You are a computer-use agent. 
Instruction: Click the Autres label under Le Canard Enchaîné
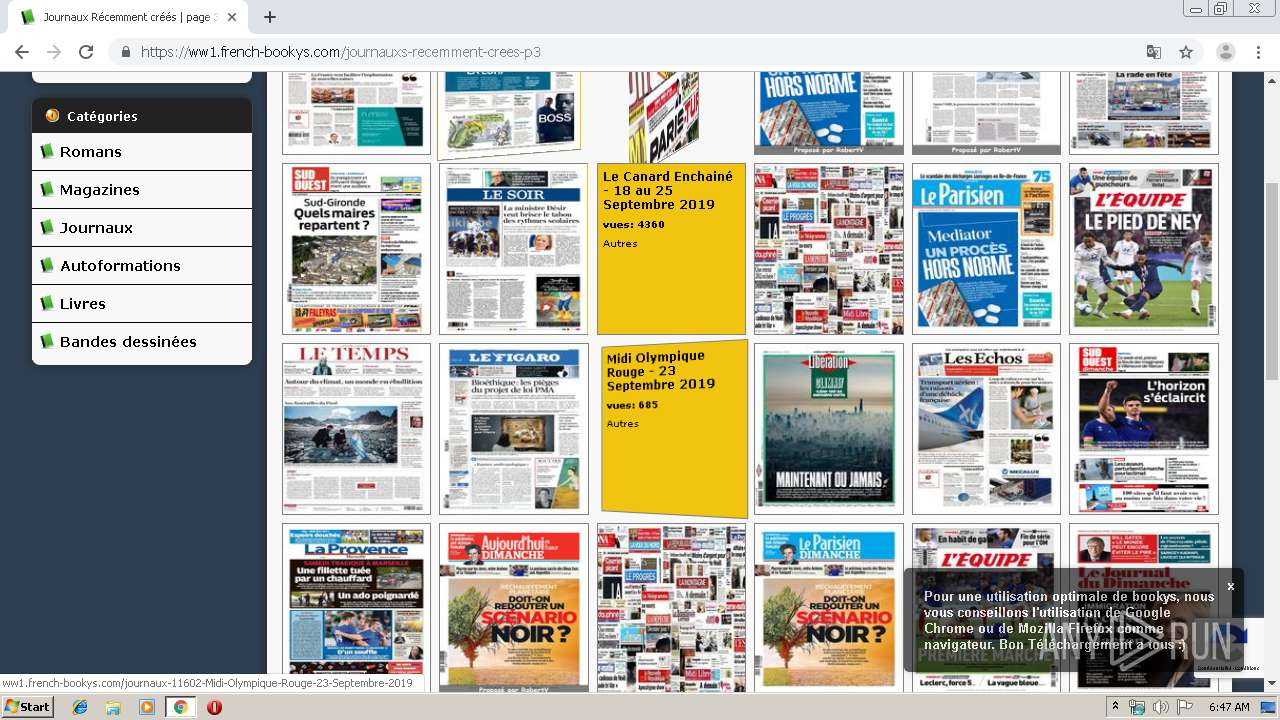coord(620,244)
